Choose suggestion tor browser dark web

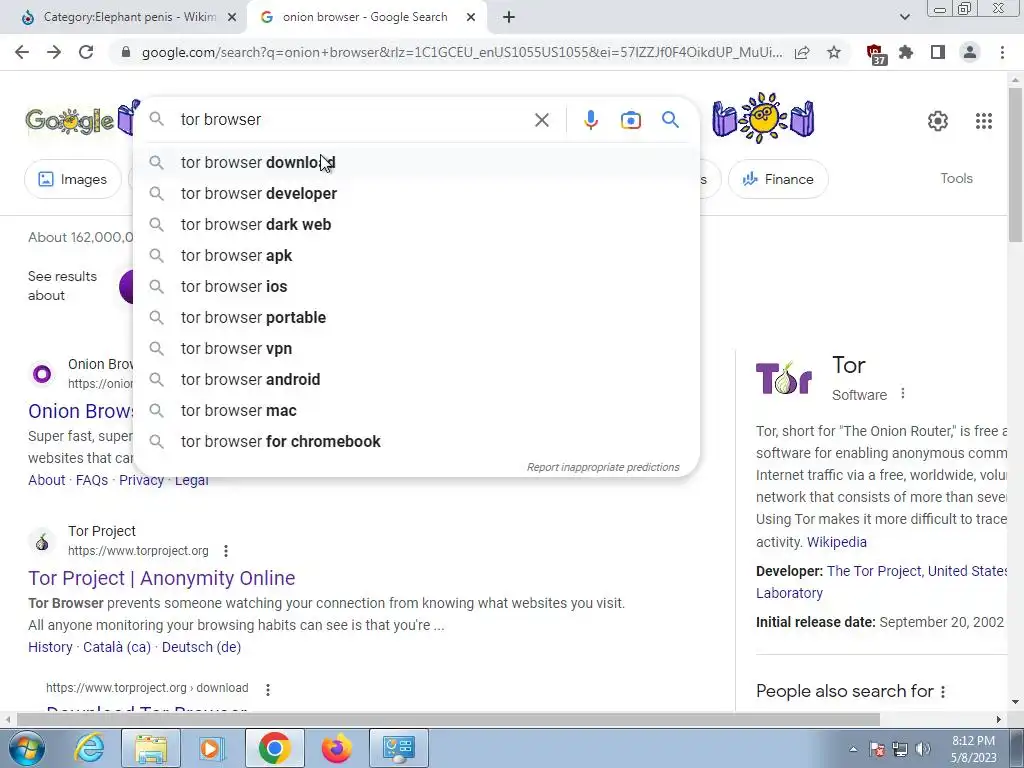416,225
